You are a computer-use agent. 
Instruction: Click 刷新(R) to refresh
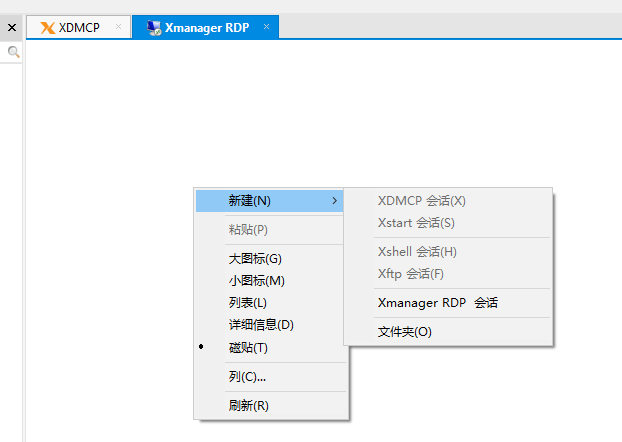point(269,405)
